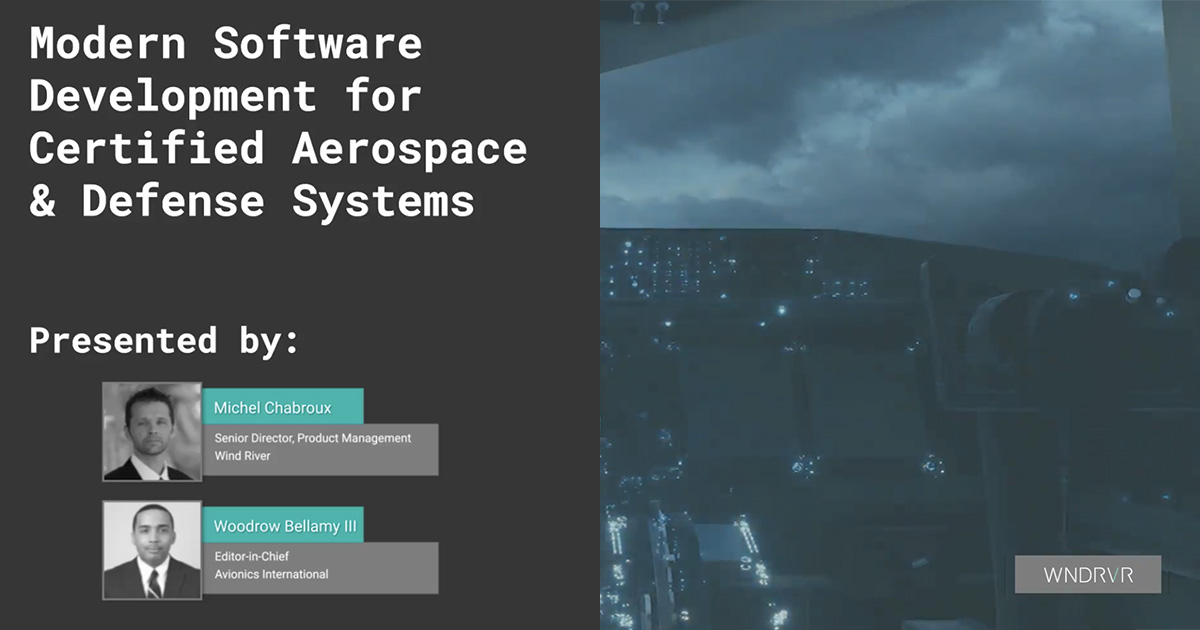1200x630 pixels.
Task: Click the WNDRVR watermark's gray background plate
Action: [1087, 574]
